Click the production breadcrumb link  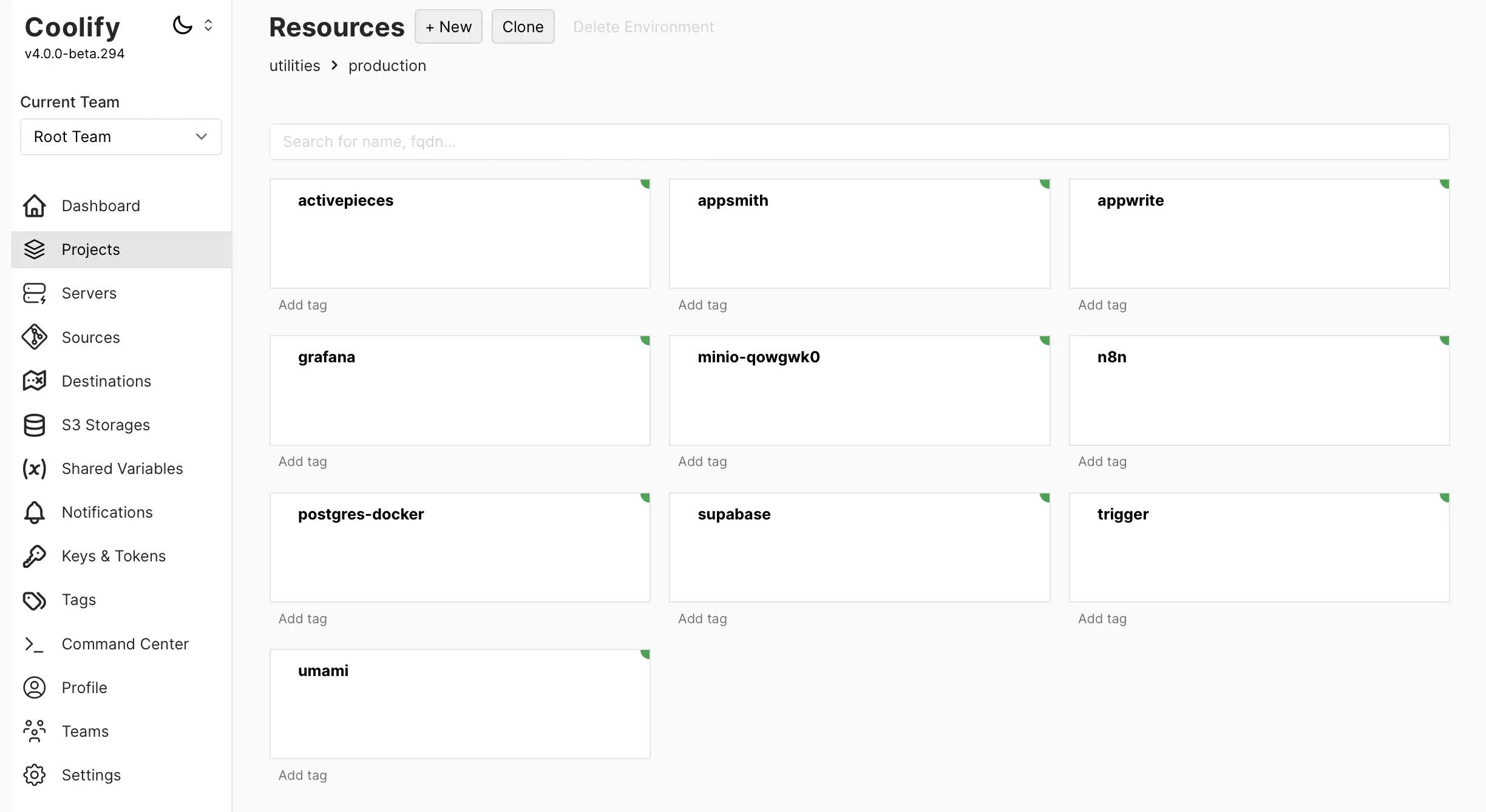387,66
